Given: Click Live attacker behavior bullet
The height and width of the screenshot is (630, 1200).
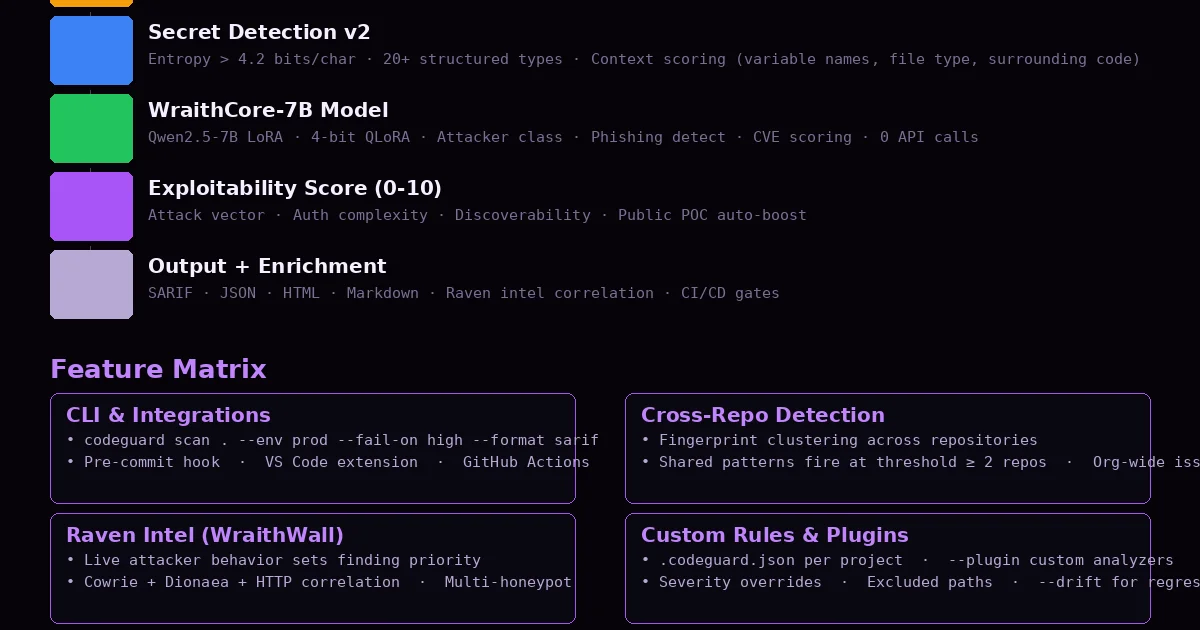Looking at the screenshot, I should 273,560.
